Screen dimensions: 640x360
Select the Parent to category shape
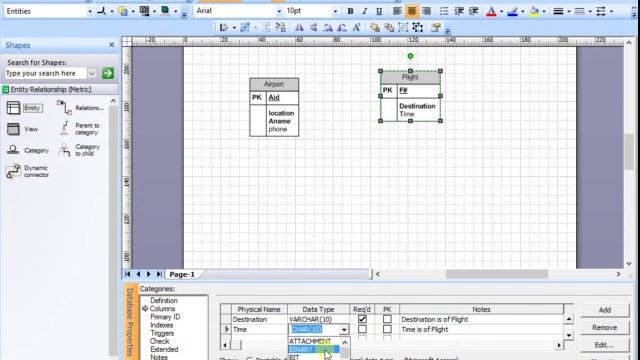coord(80,129)
